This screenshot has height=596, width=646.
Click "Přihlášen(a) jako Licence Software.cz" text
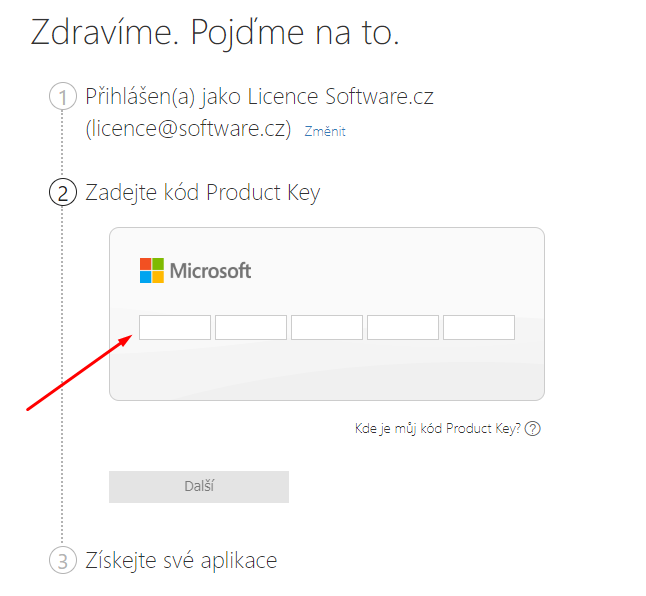pyautogui.click(x=260, y=97)
